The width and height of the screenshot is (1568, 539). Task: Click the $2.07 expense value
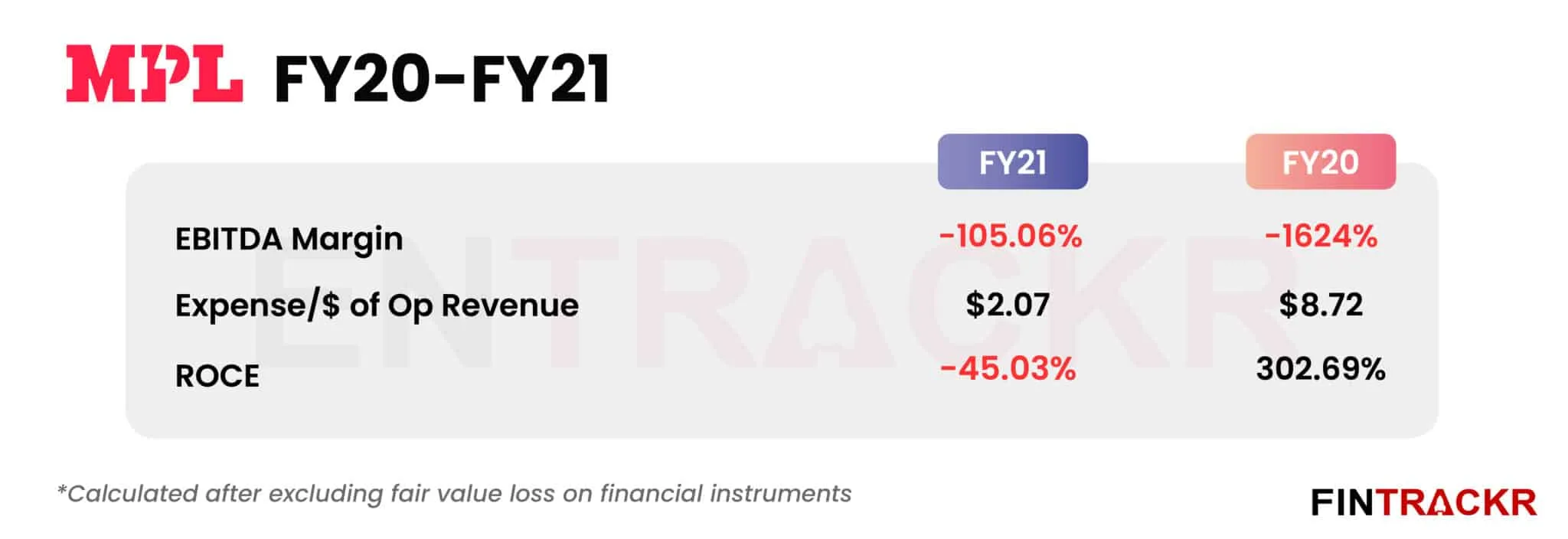click(1007, 305)
